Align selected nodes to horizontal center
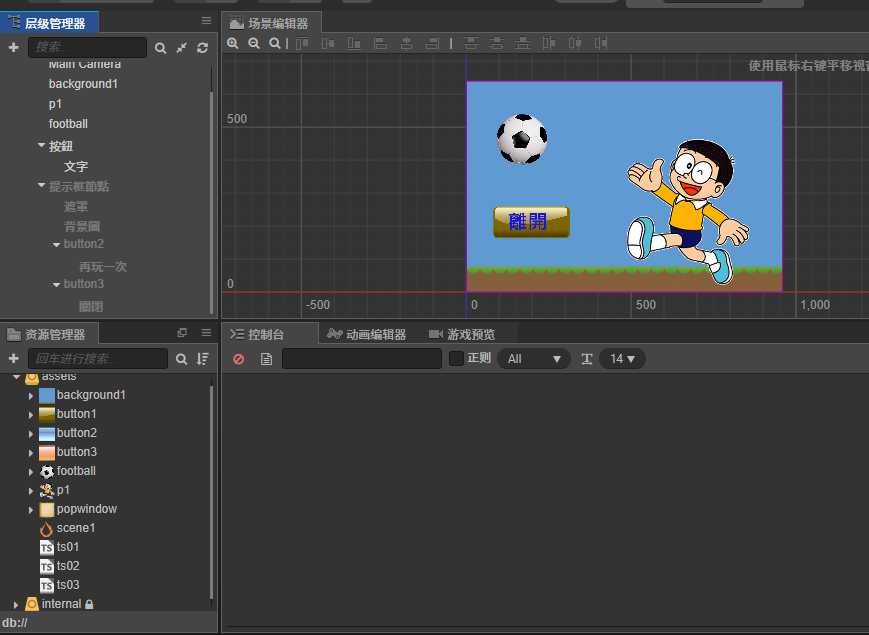 (x=406, y=43)
